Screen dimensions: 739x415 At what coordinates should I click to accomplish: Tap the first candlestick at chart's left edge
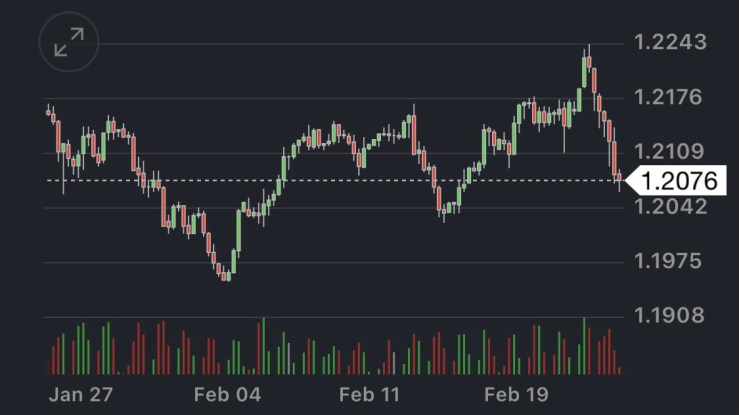tap(48, 111)
